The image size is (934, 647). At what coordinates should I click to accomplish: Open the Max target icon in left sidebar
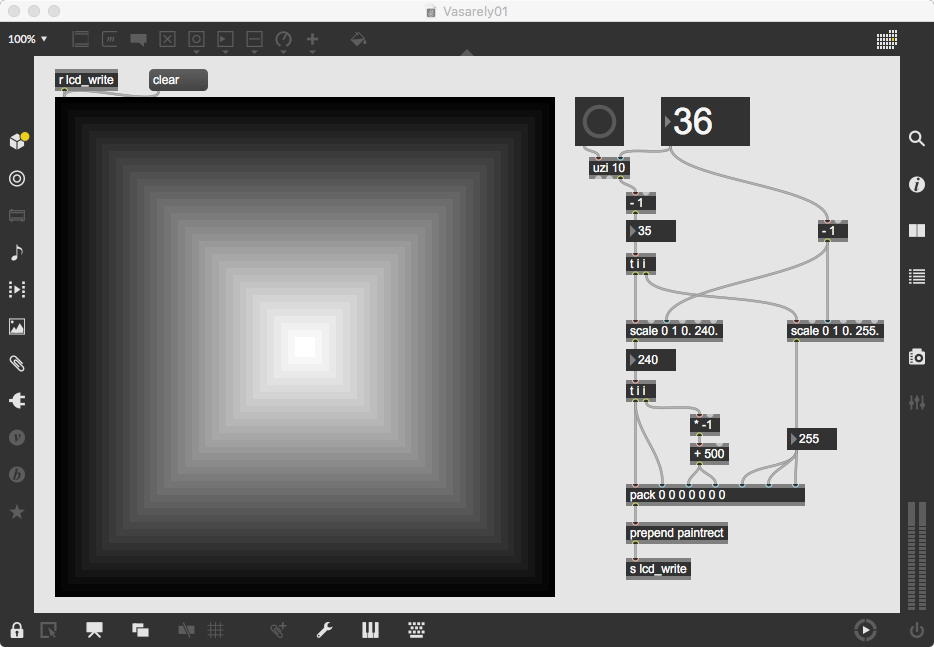point(17,178)
